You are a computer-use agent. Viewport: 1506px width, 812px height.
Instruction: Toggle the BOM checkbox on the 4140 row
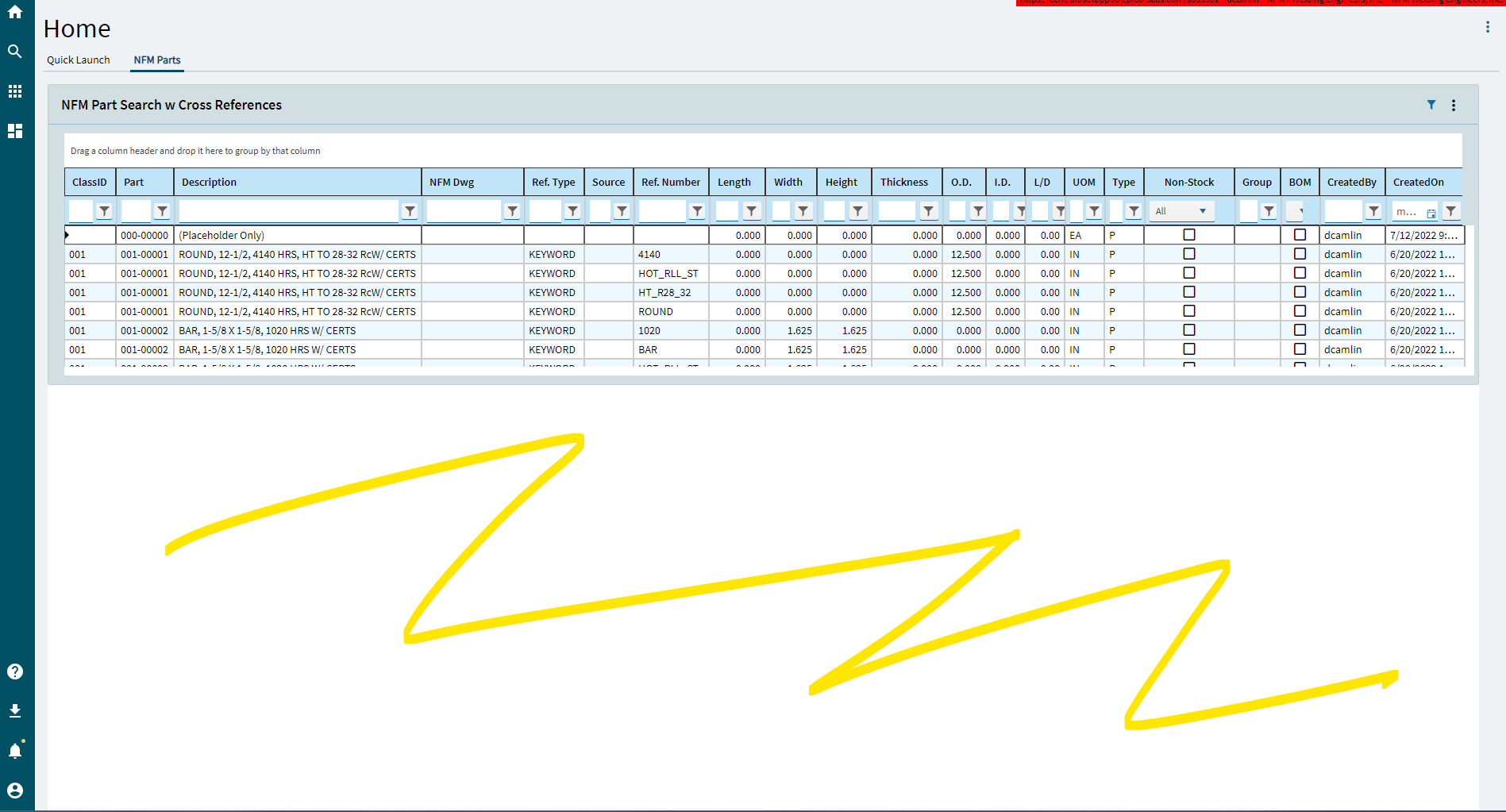(x=1300, y=253)
